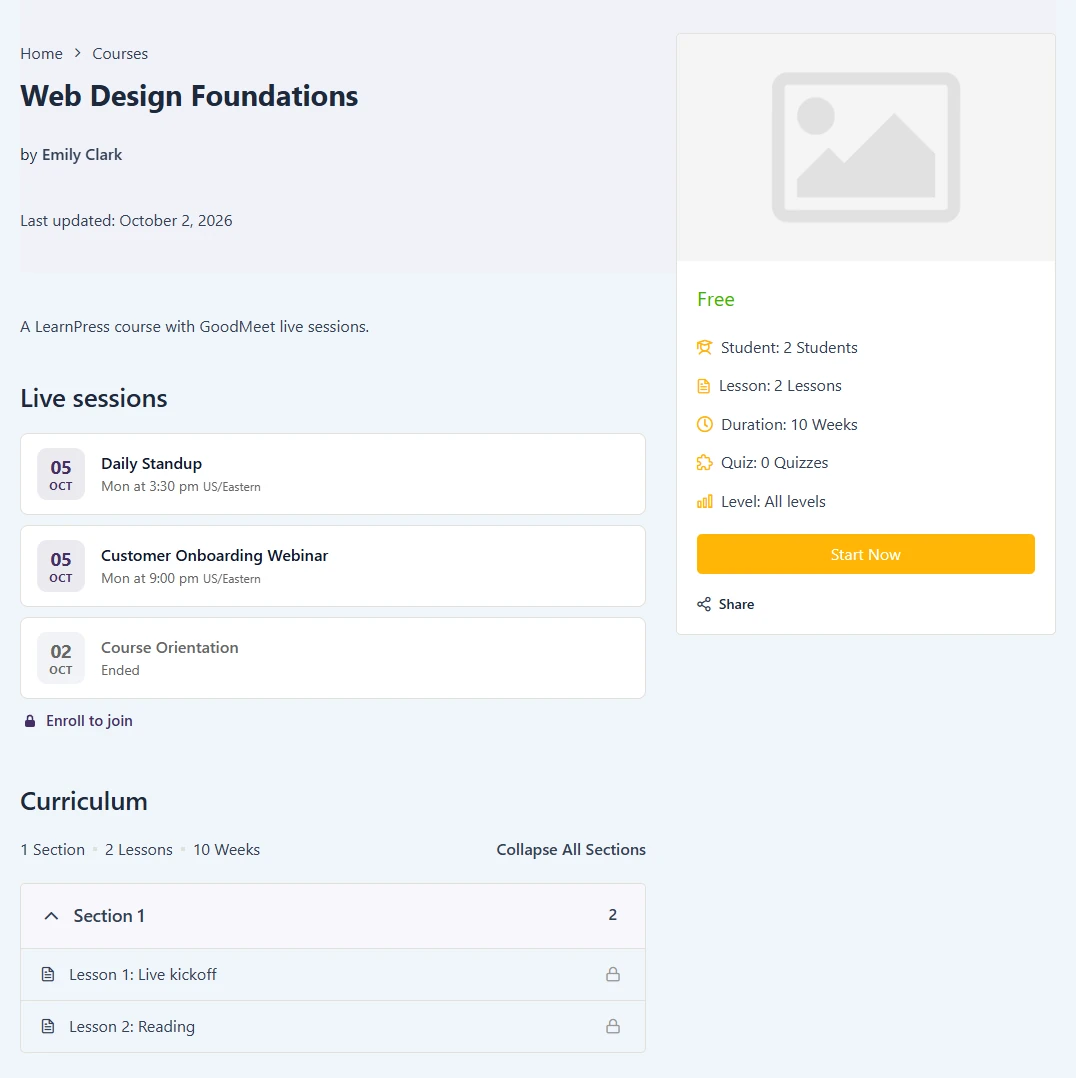Click the course description about GoodMeet live sessions
The width and height of the screenshot is (1076, 1078).
point(195,327)
